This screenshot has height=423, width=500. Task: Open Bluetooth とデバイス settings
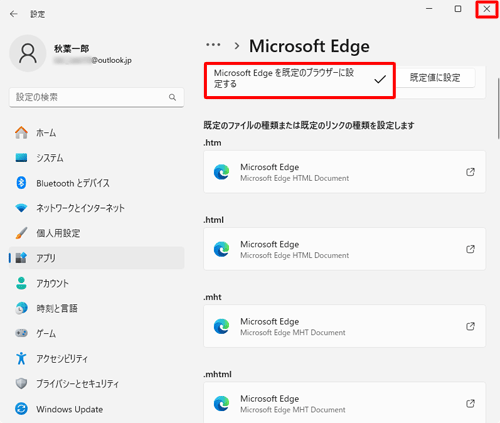pyautogui.click(x=97, y=183)
